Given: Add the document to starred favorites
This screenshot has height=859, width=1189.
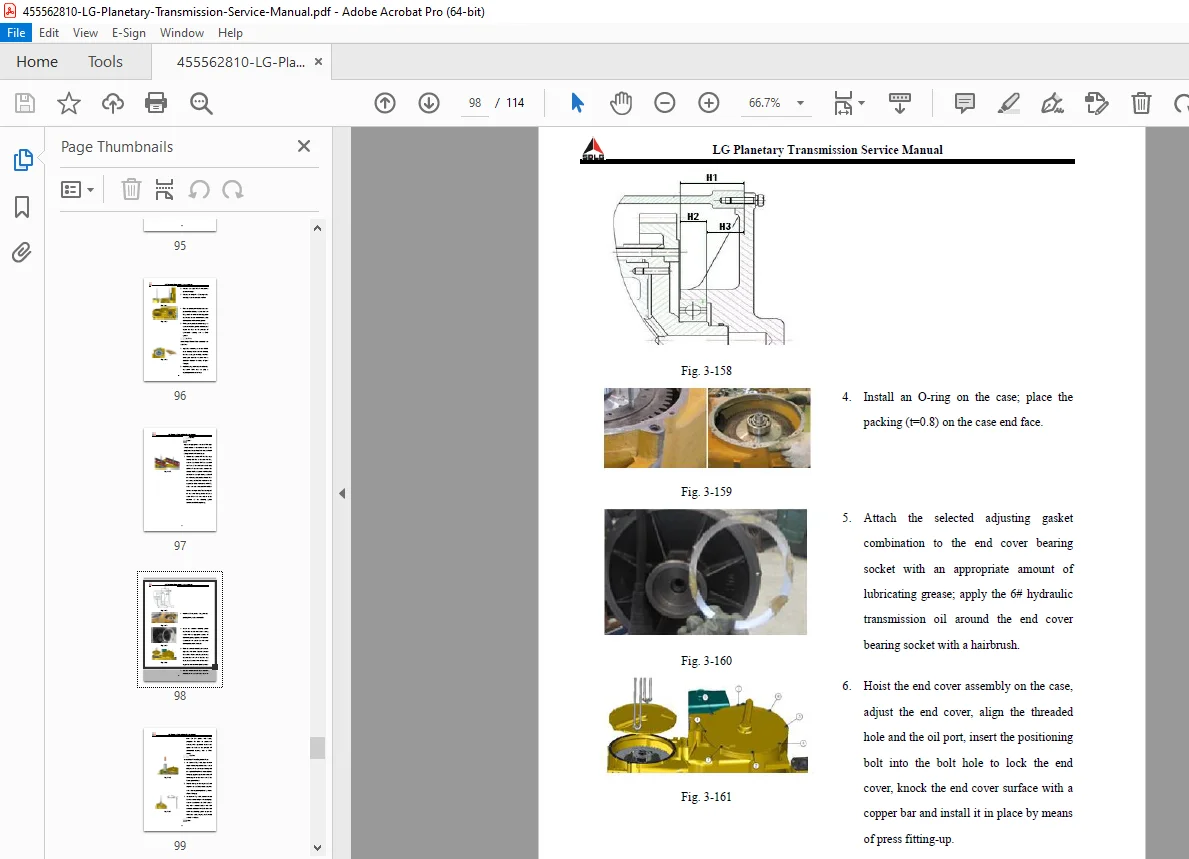Looking at the screenshot, I should click(x=69, y=103).
